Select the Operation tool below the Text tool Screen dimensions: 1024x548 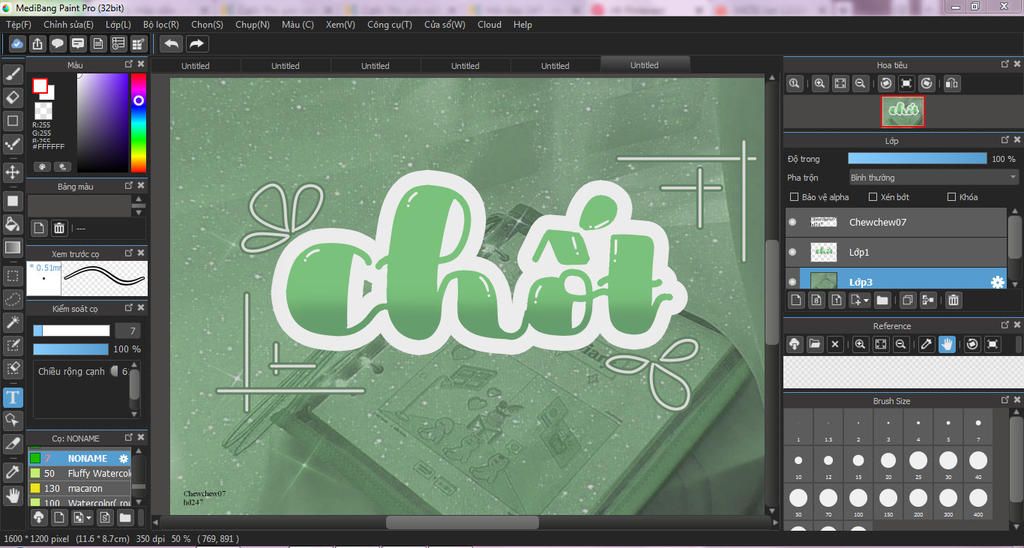pos(12,419)
